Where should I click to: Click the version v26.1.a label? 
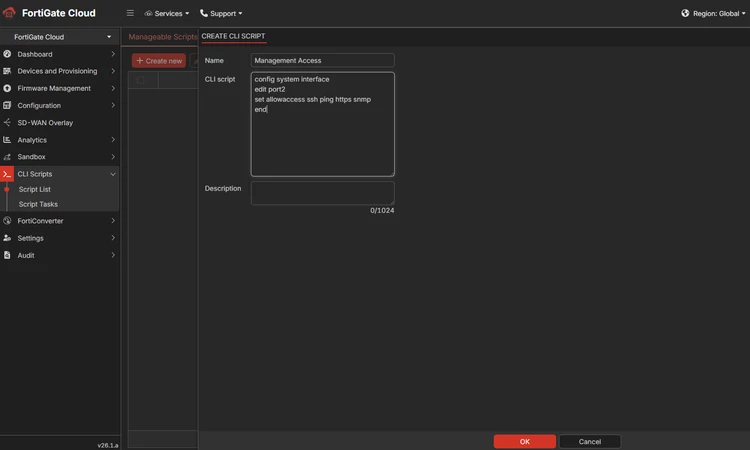pos(108,445)
